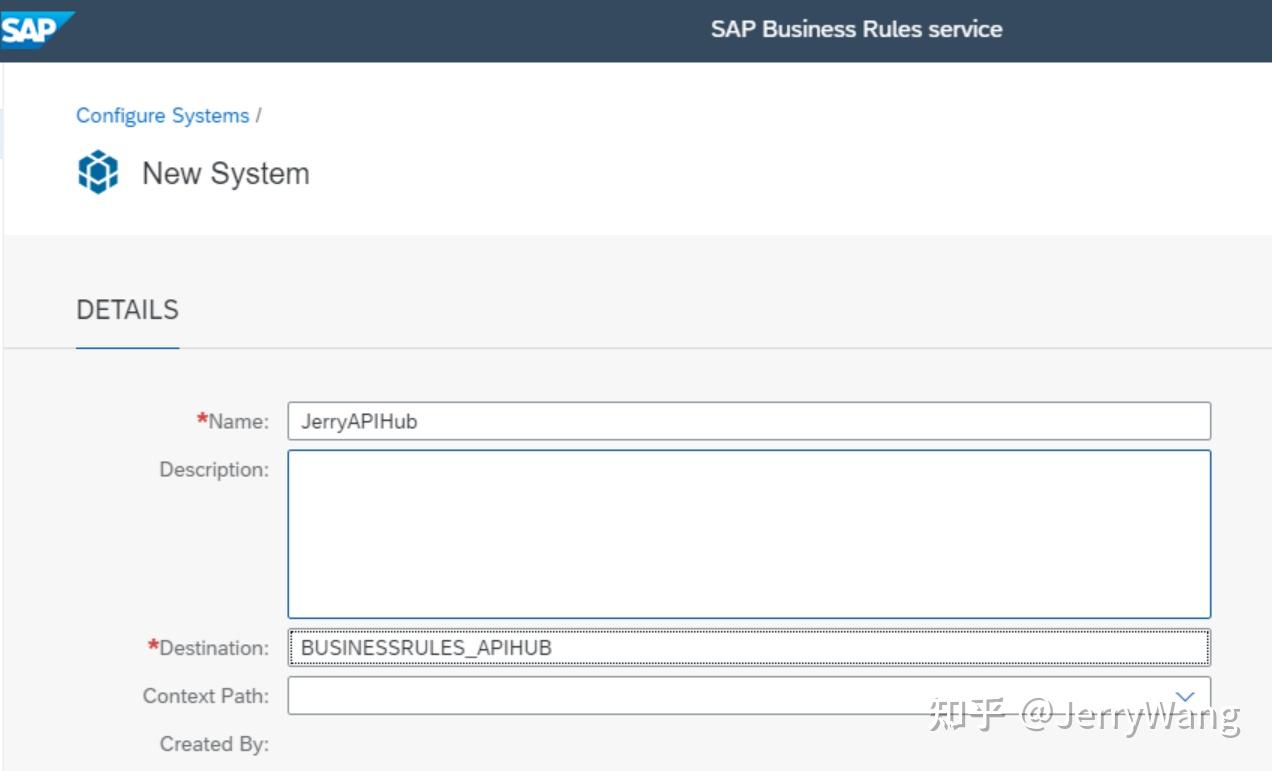The width and height of the screenshot is (1272, 771).
Task: Select the Name field text JerryAPIHub
Action: click(x=360, y=421)
